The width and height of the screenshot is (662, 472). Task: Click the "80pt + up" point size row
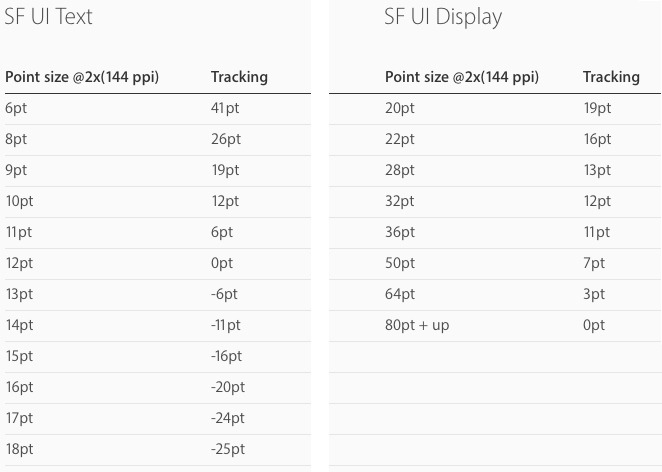[x=417, y=325]
